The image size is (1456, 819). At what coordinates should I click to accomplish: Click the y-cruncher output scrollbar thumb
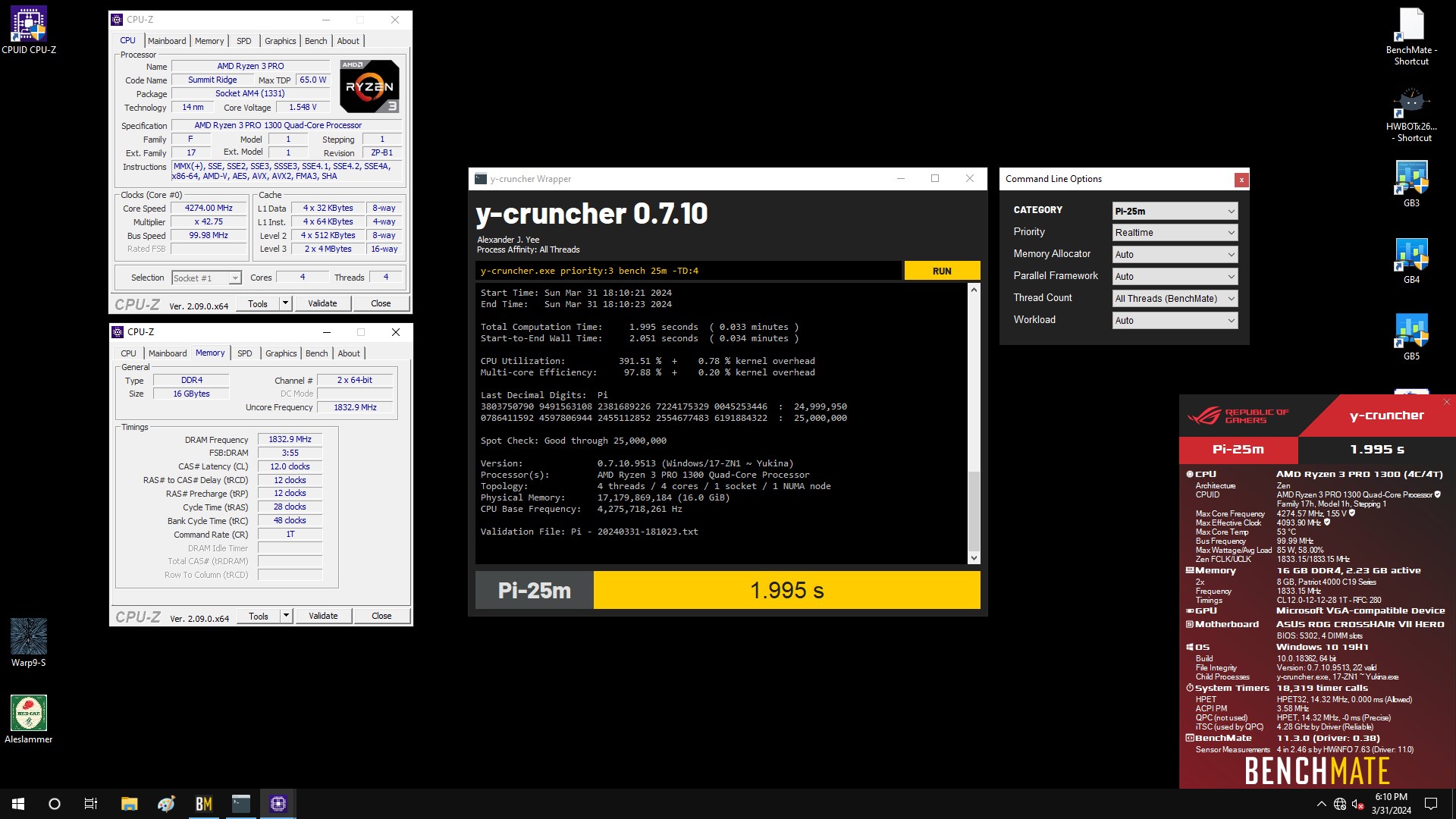pos(974,510)
